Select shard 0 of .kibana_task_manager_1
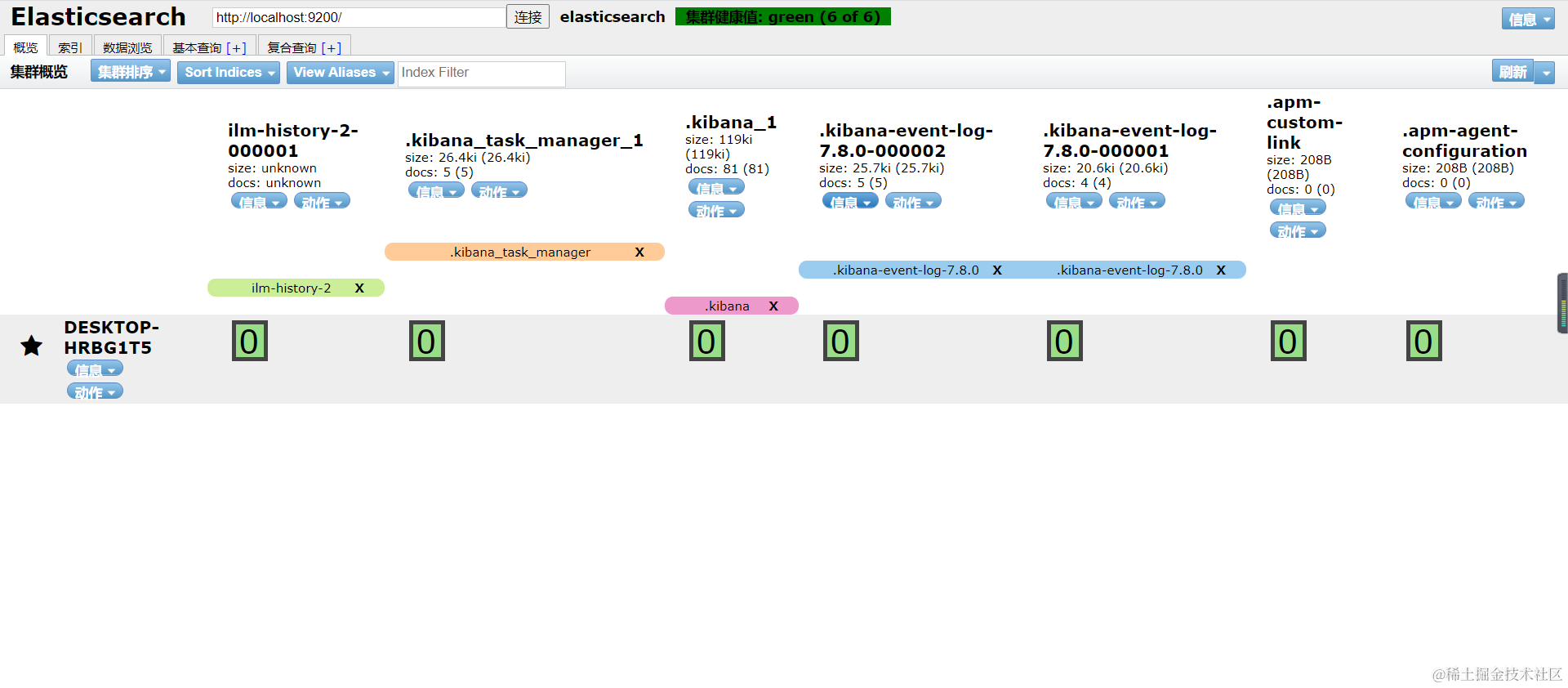The width and height of the screenshot is (1568, 688). (x=427, y=342)
